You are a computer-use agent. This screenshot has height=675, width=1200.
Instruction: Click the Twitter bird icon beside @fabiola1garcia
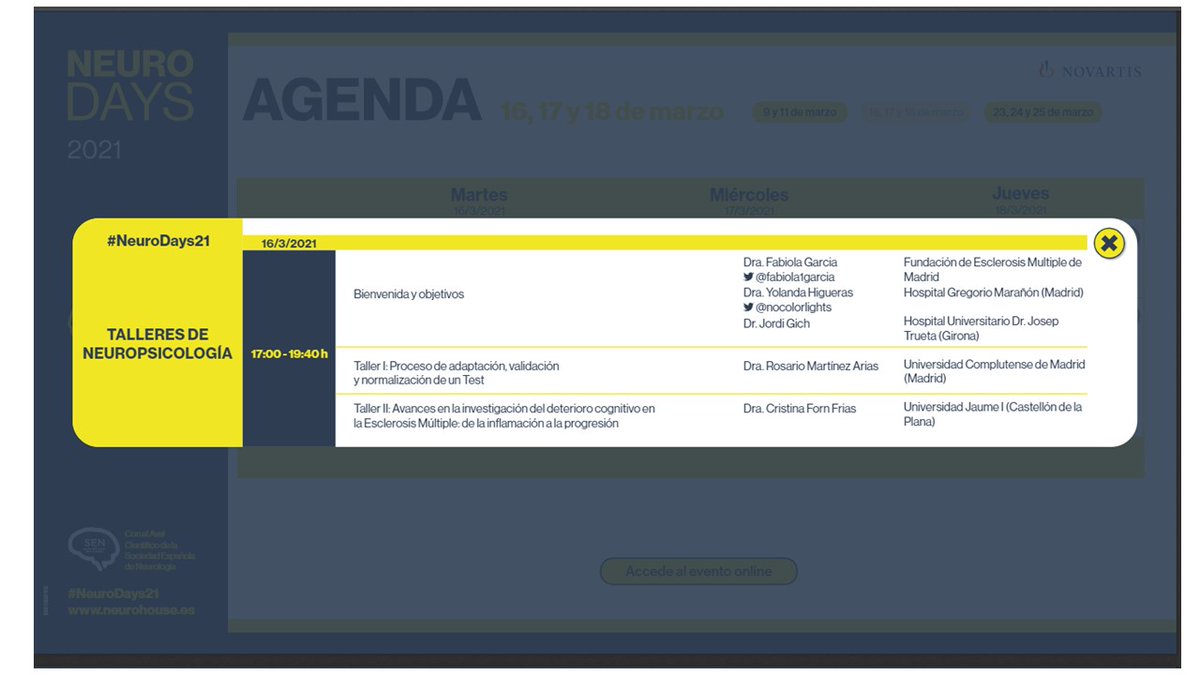[748, 277]
